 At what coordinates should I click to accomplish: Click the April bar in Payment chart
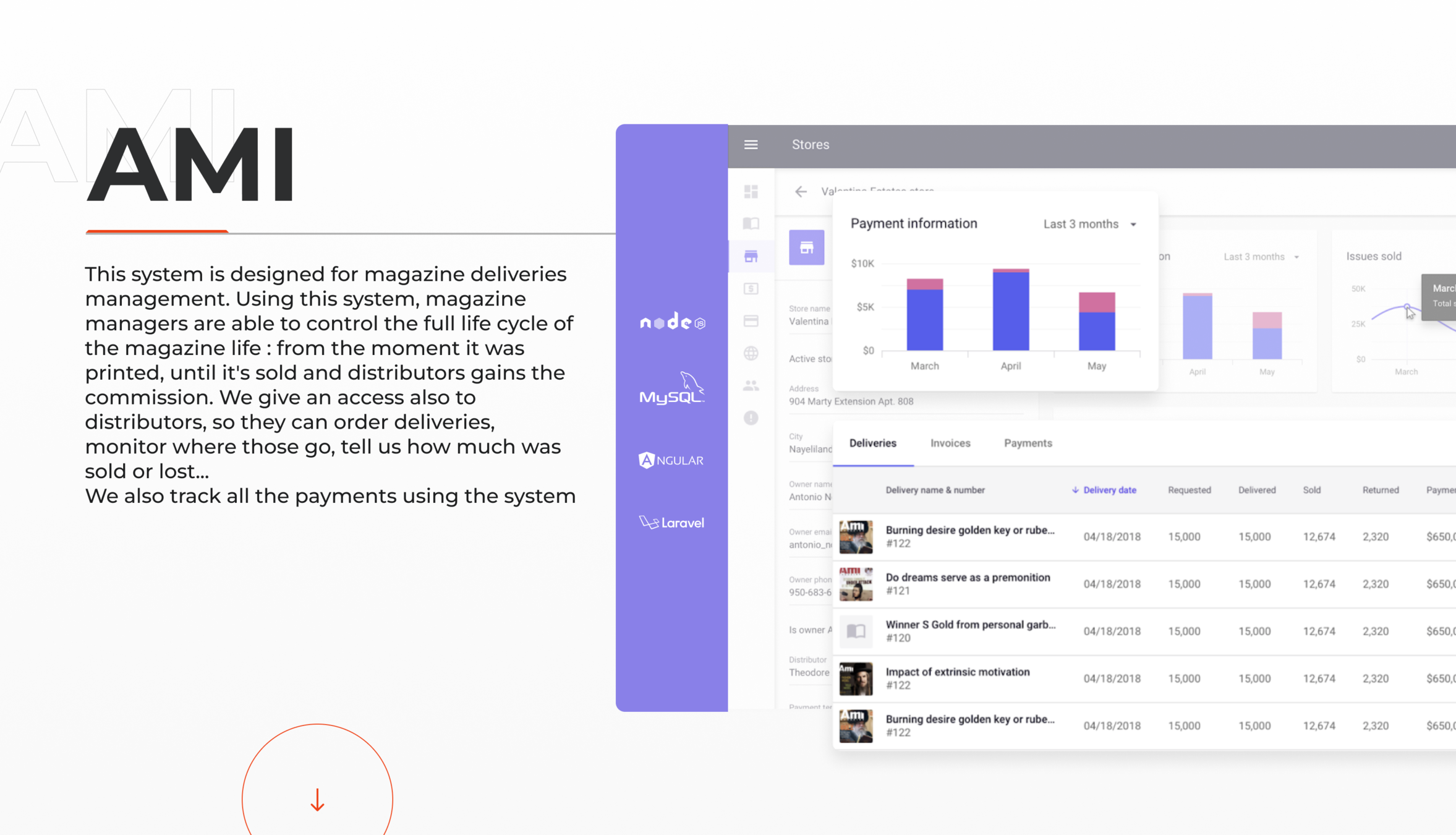click(x=1010, y=310)
